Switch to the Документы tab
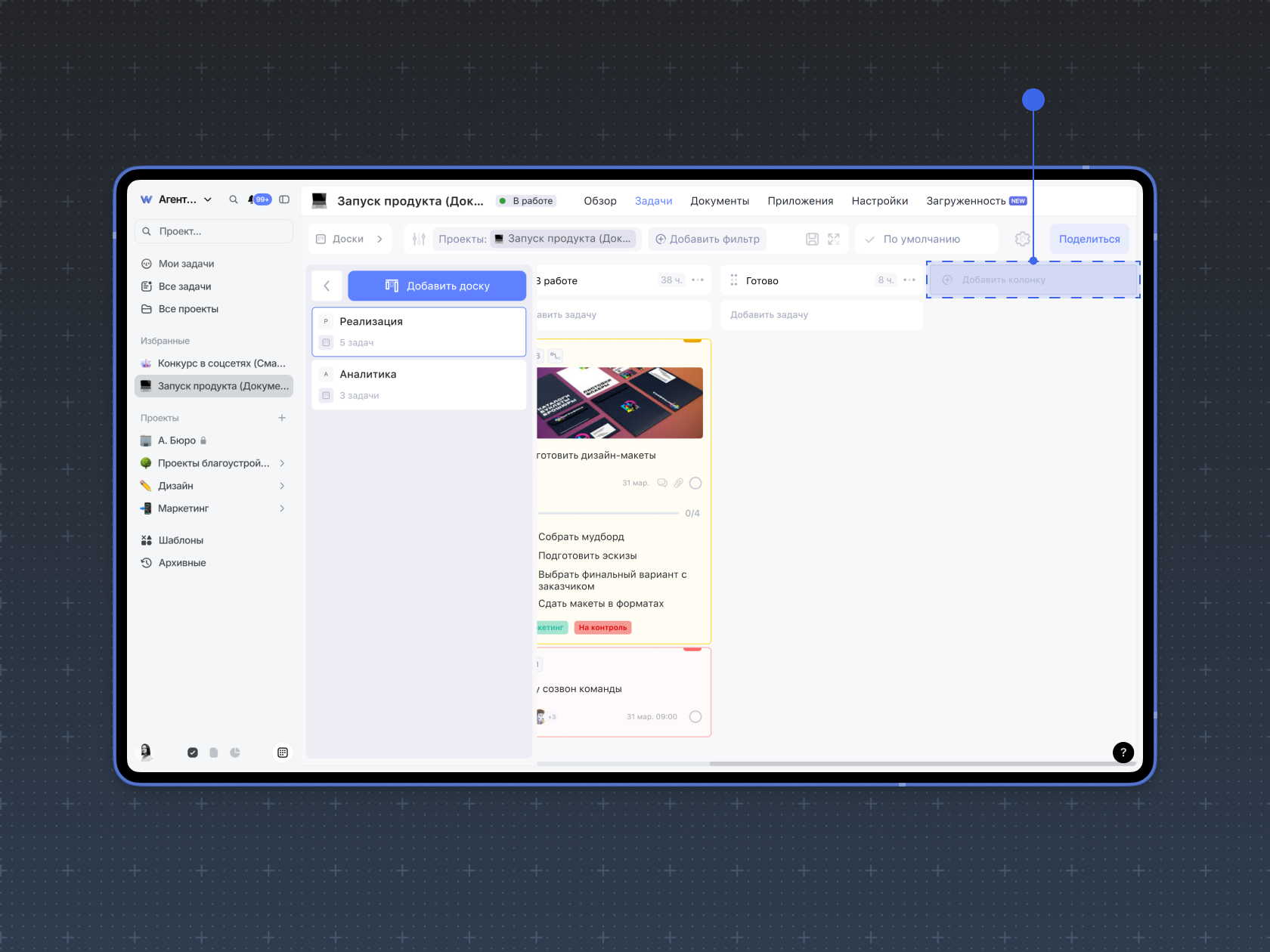This screenshot has height=952, width=1270. 719,201
